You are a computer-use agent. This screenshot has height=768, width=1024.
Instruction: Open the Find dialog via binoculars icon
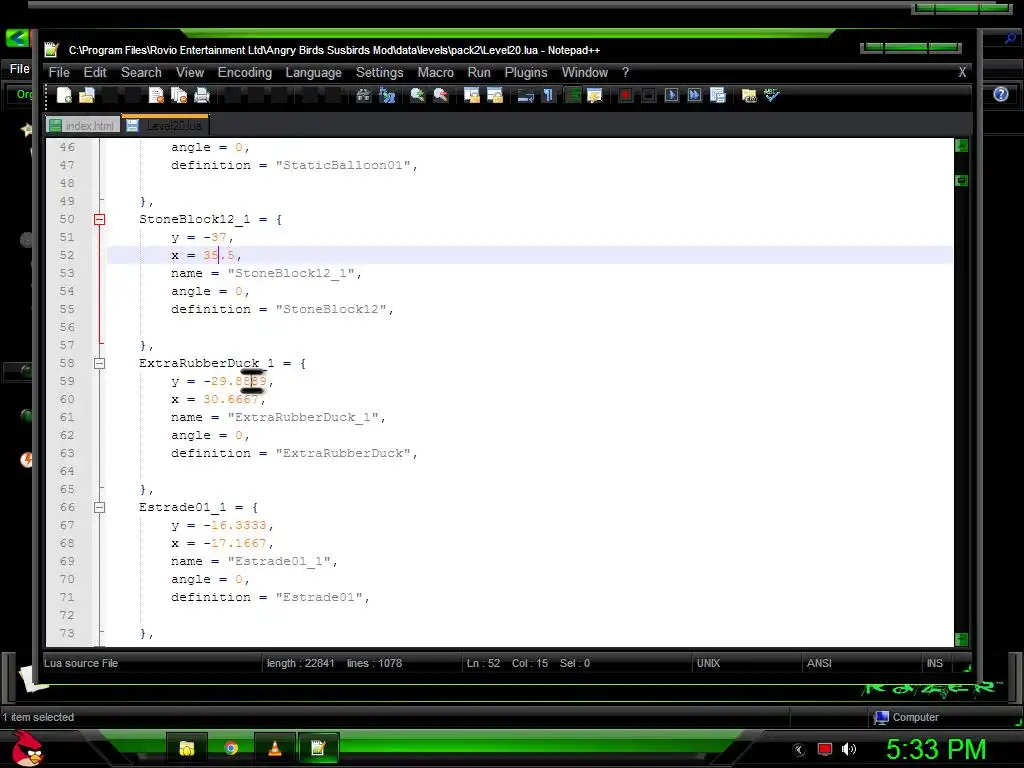[x=364, y=95]
